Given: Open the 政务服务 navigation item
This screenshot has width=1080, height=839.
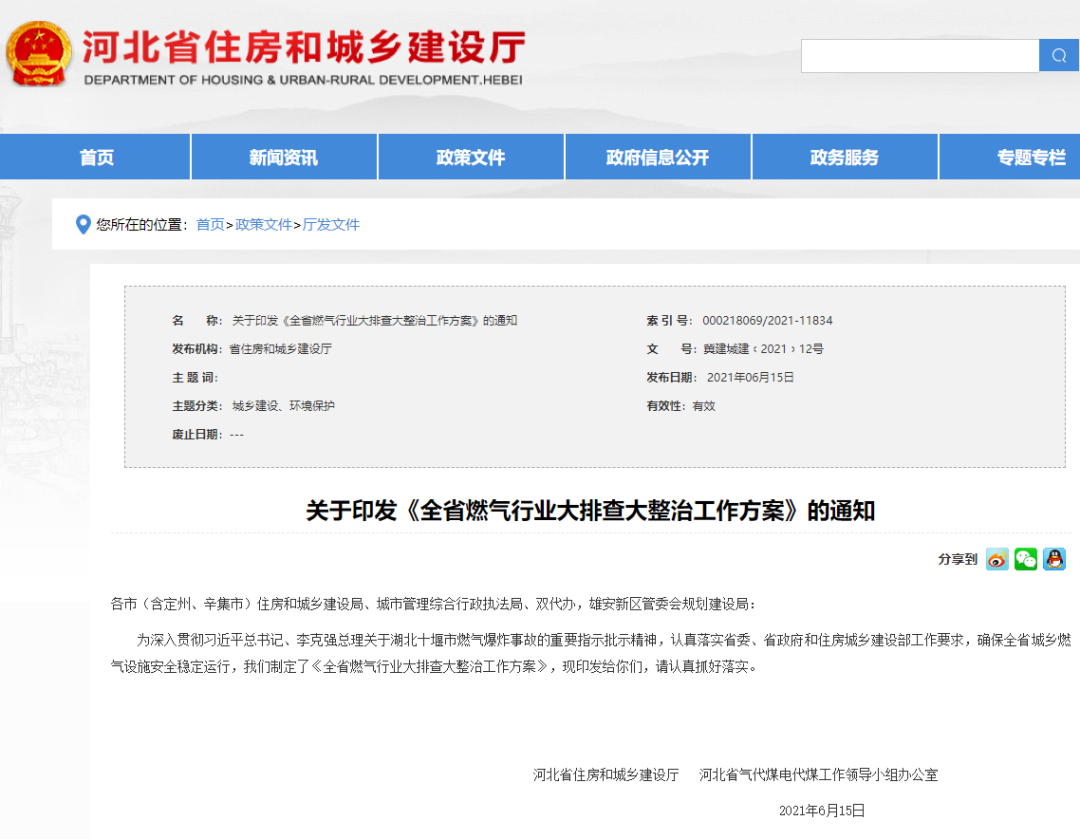Looking at the screenshot, I should coord(844,157).
